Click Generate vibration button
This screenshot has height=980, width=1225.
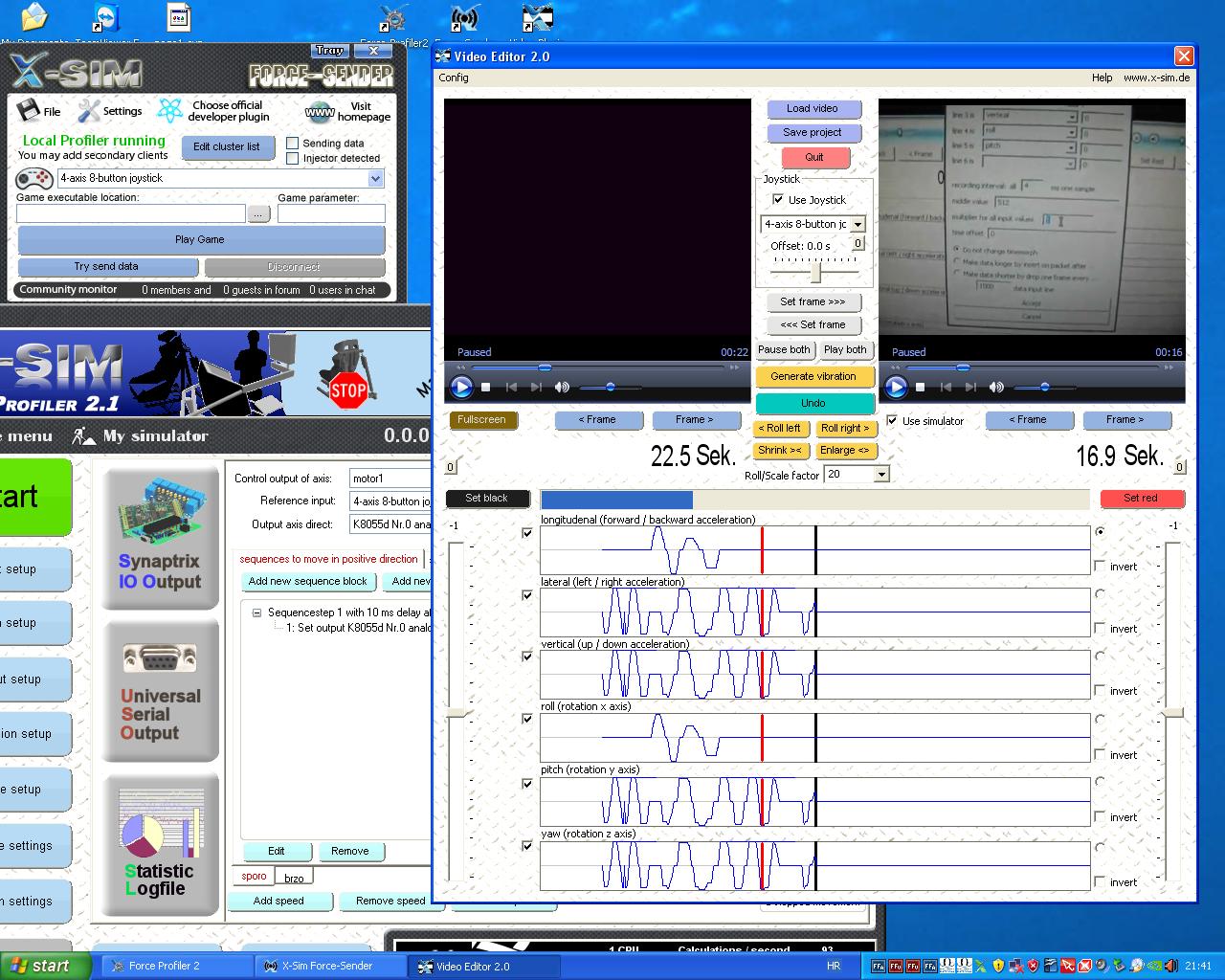coord(813,376)
